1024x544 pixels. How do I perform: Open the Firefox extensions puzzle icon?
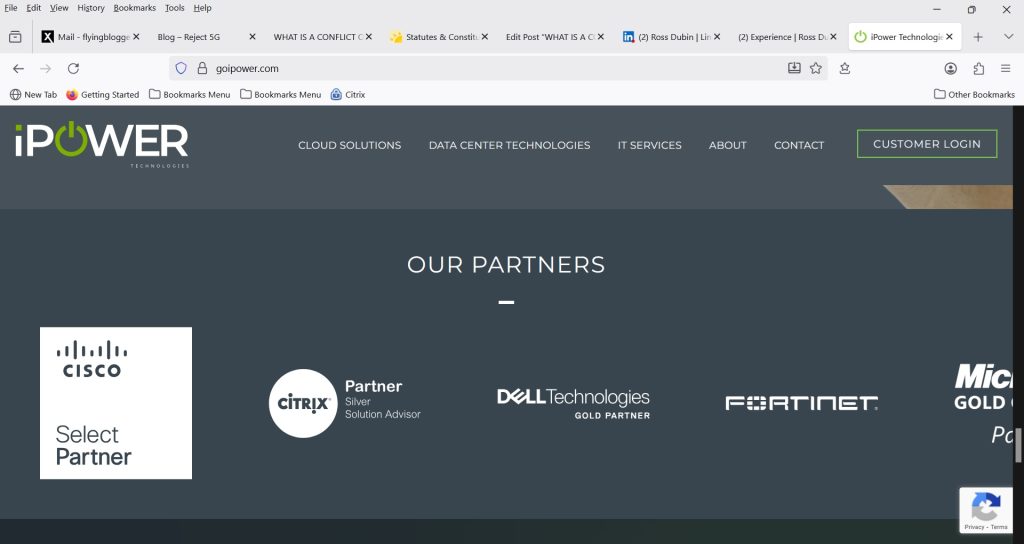click(978, 69)
